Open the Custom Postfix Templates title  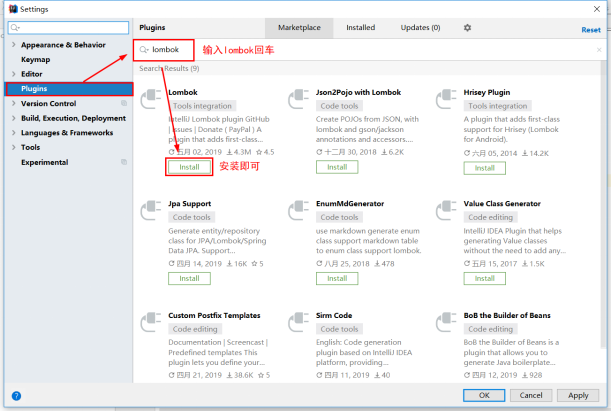pos(214,315)
